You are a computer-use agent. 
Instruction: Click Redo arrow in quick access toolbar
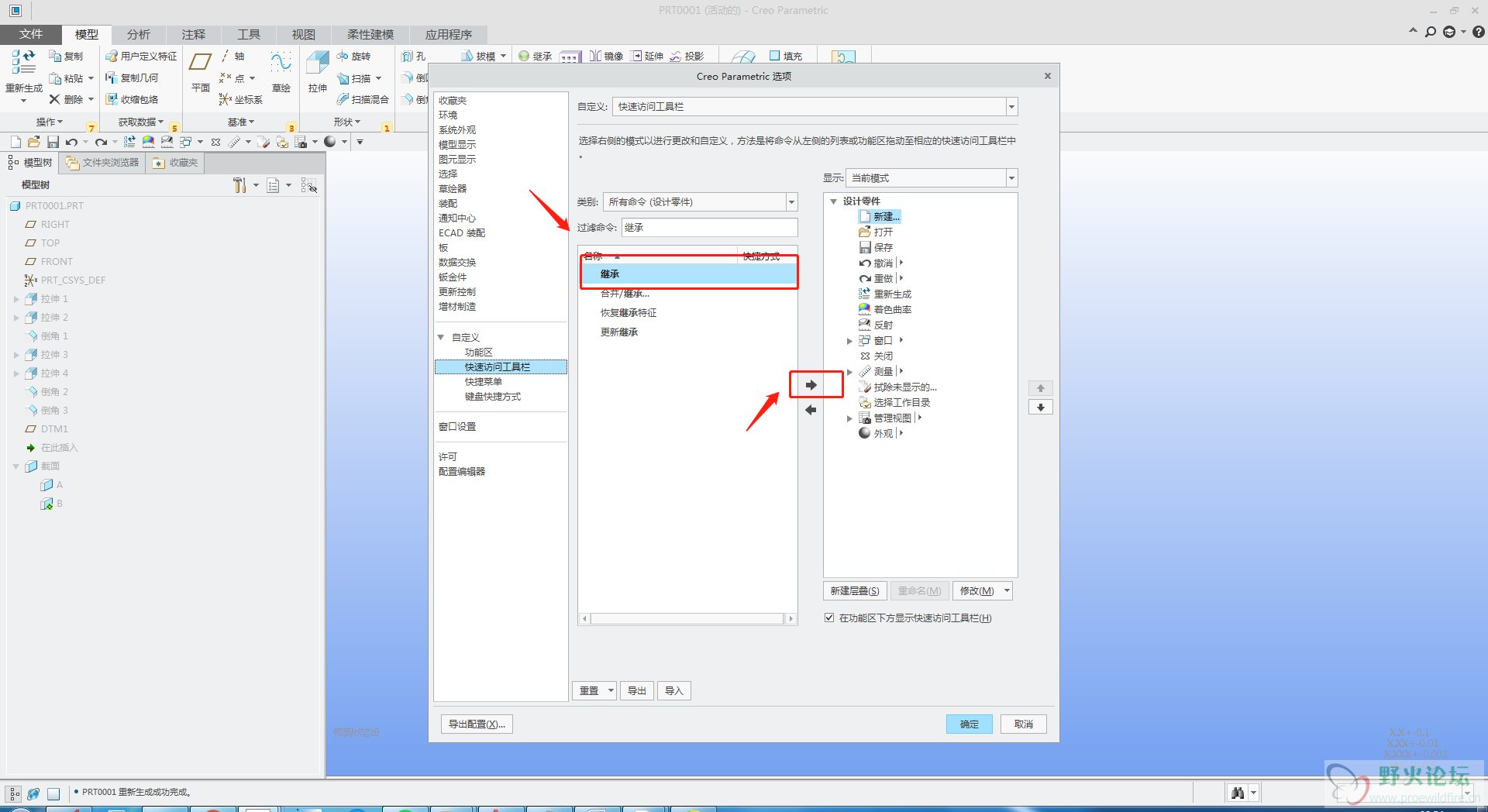pos(101,142)
